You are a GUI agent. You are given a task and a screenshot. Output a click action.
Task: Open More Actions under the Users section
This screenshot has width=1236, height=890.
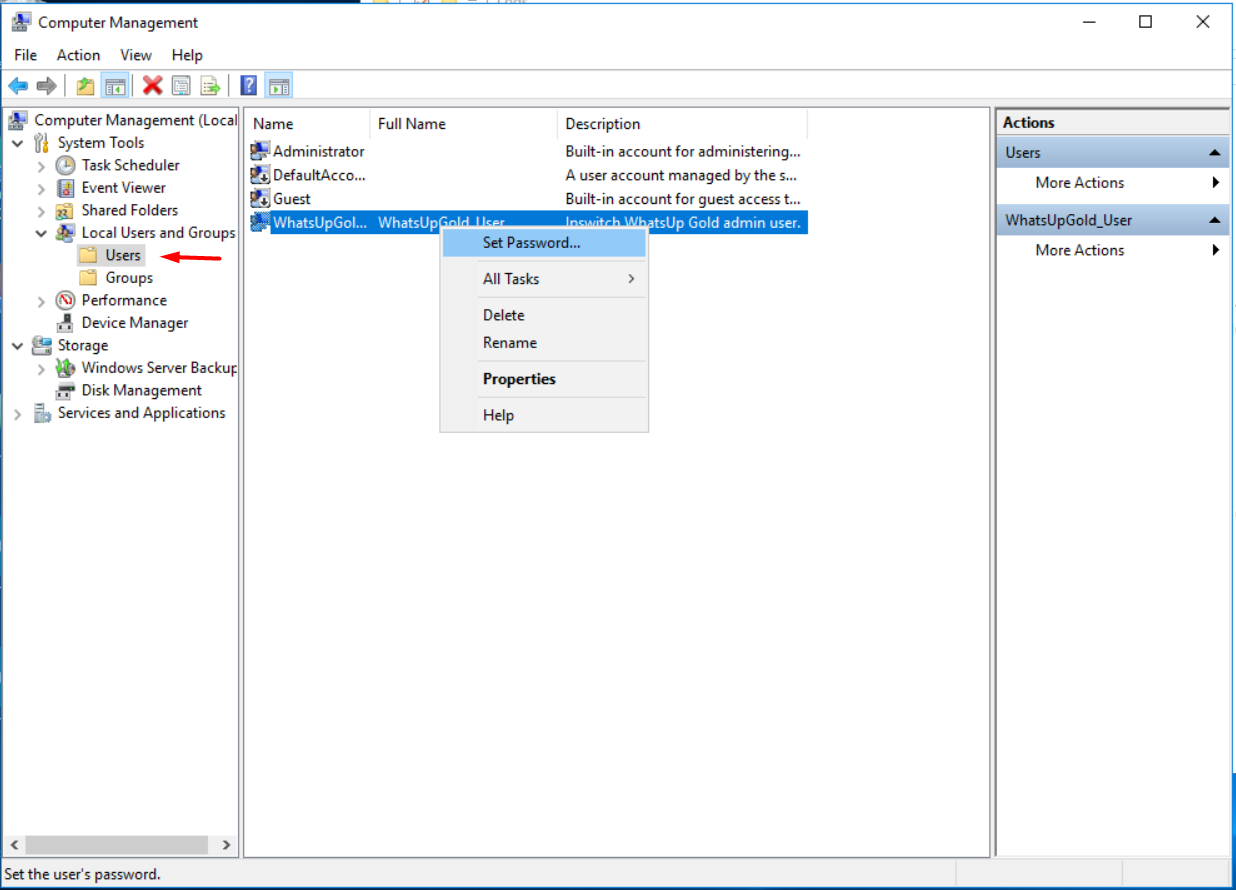click(x=1113, y=183)
